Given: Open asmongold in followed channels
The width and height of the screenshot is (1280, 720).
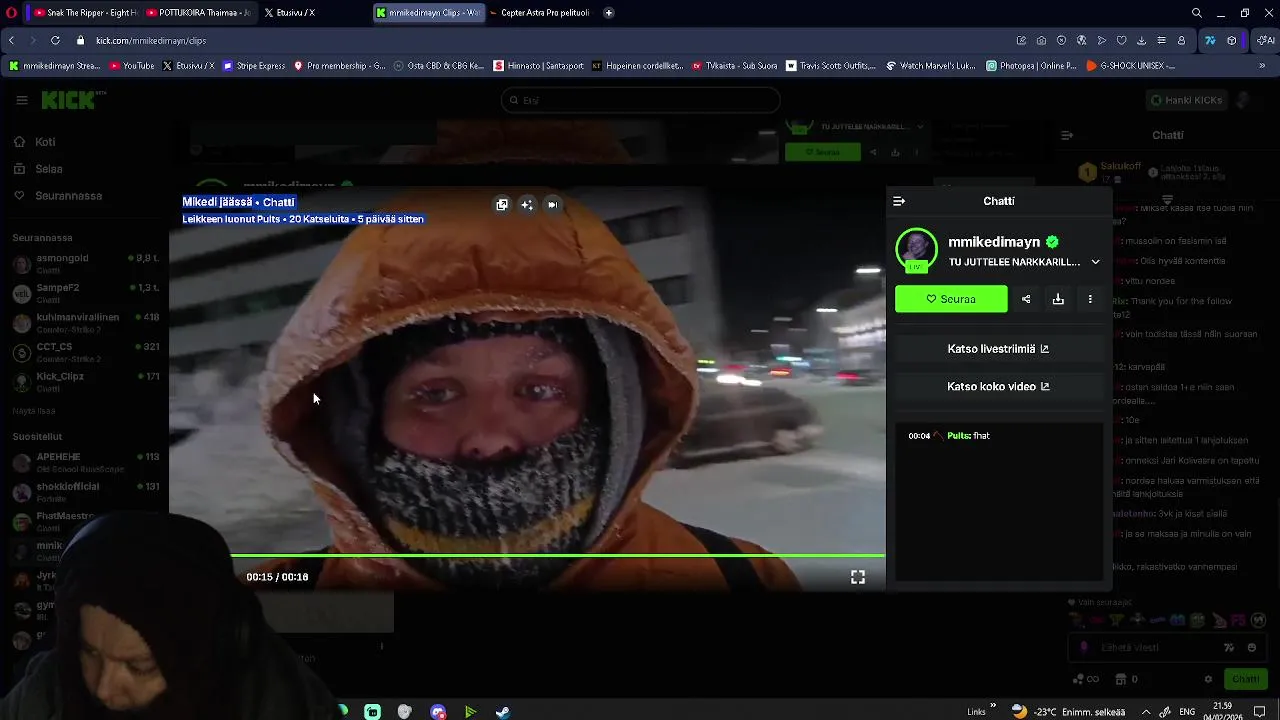Looking at the screenshot, I should point(85,264).
